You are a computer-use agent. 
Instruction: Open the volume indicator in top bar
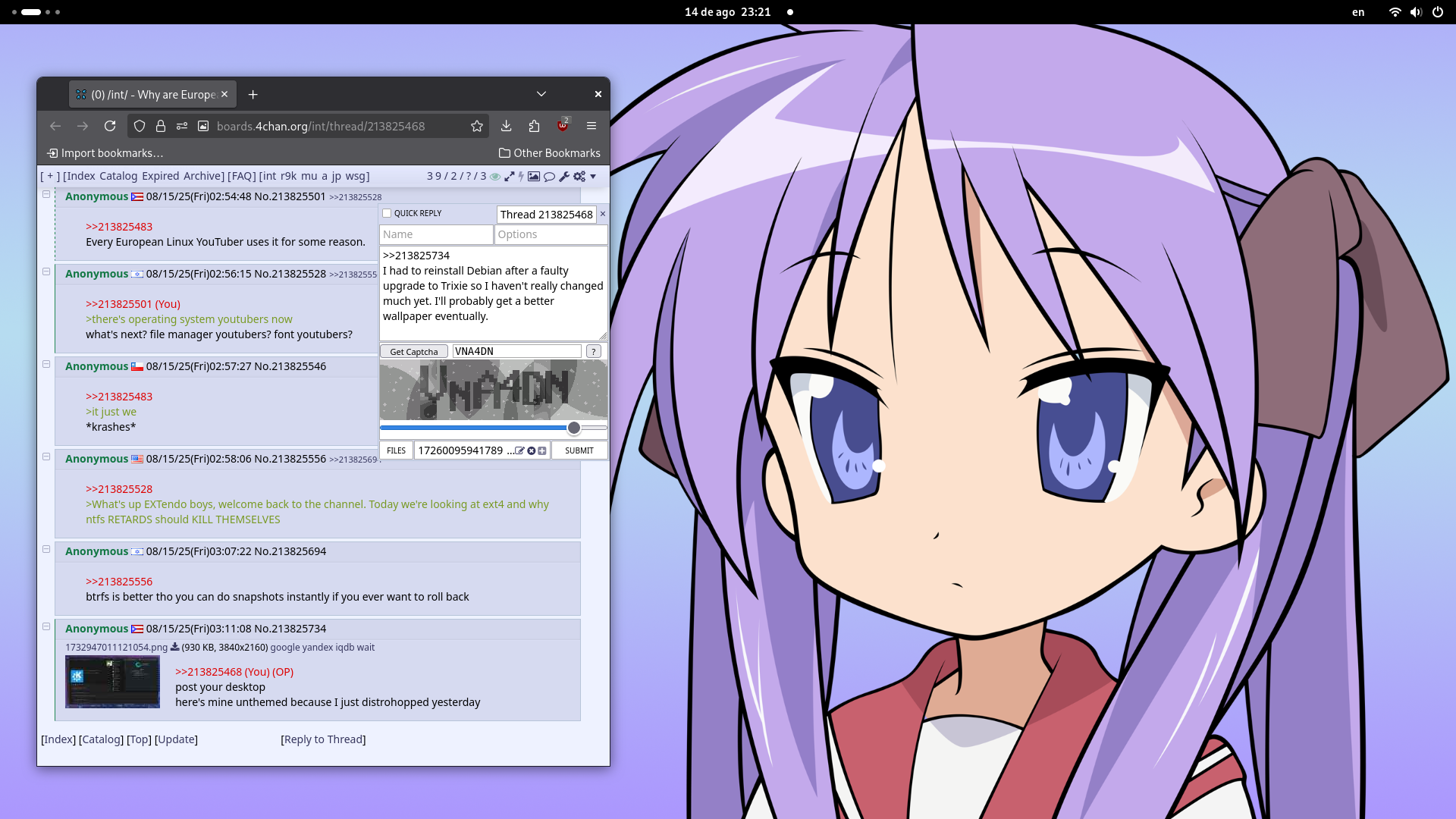tap(1416, 12)
